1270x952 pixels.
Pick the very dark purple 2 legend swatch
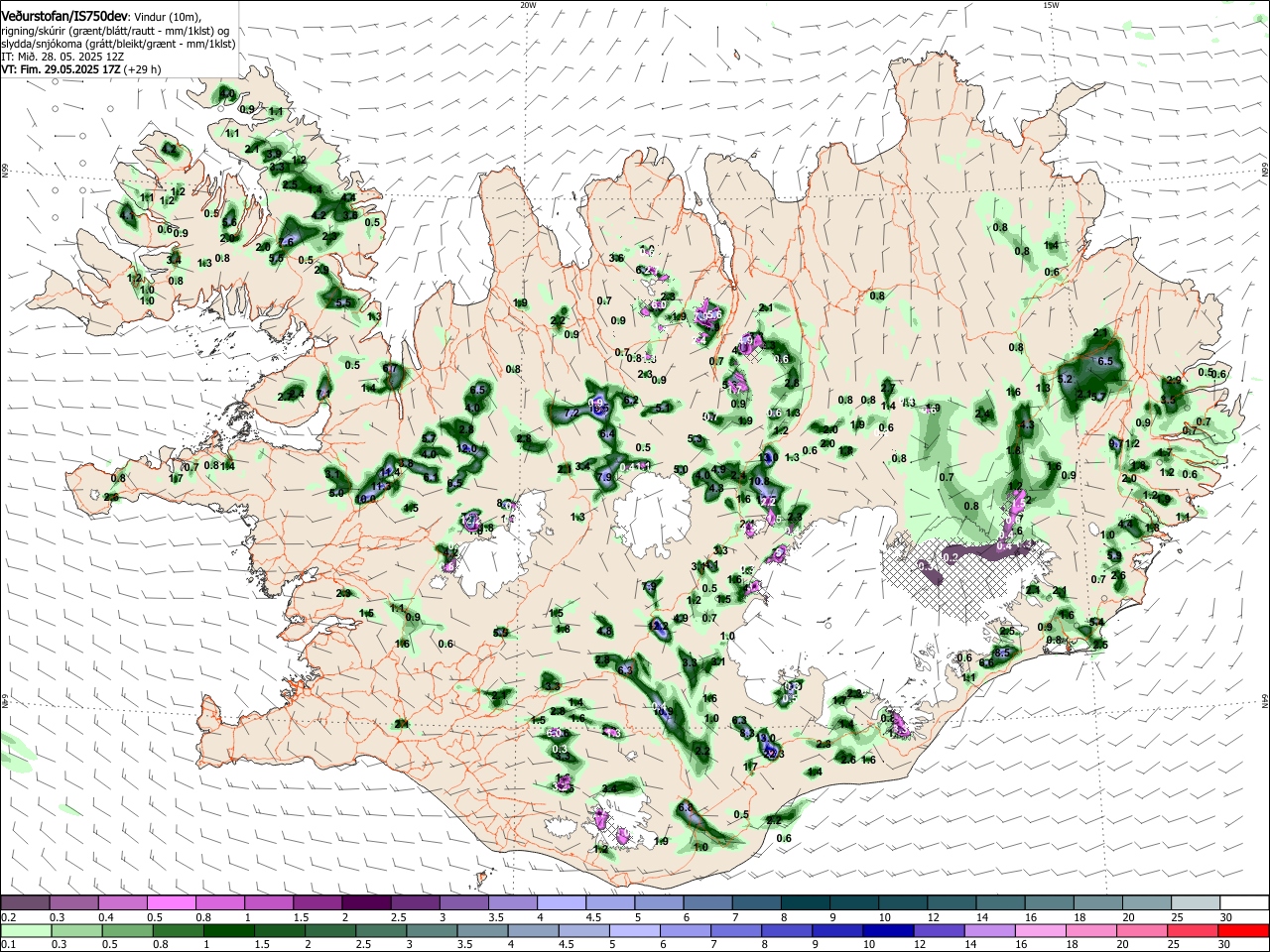pyautogui.click(x=366, y=903)
